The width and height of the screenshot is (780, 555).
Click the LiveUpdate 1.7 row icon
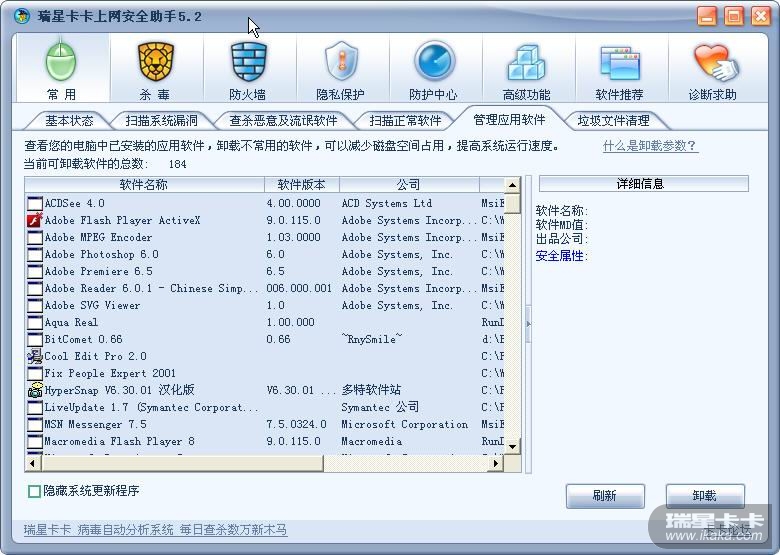(35, 407)
